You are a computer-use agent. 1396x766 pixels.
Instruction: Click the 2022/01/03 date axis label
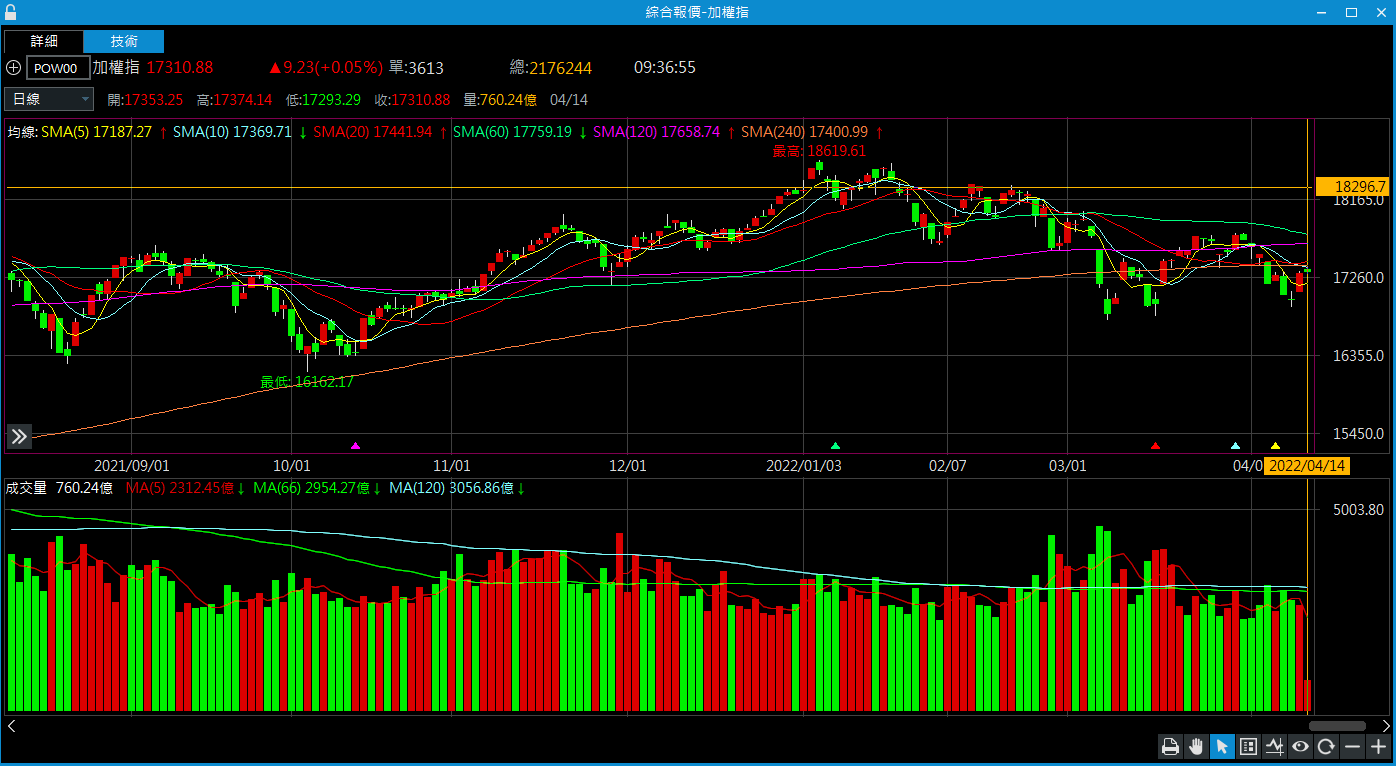[804, 466]
